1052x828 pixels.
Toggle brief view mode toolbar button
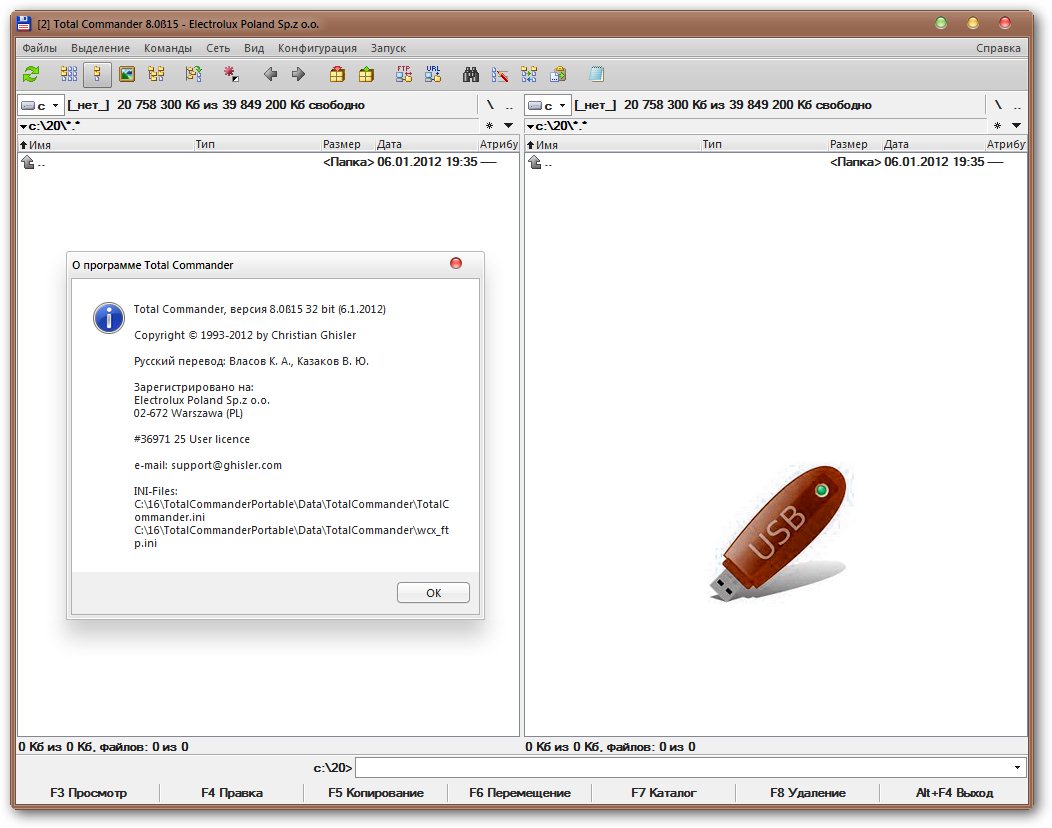click(x=69, y=74)
